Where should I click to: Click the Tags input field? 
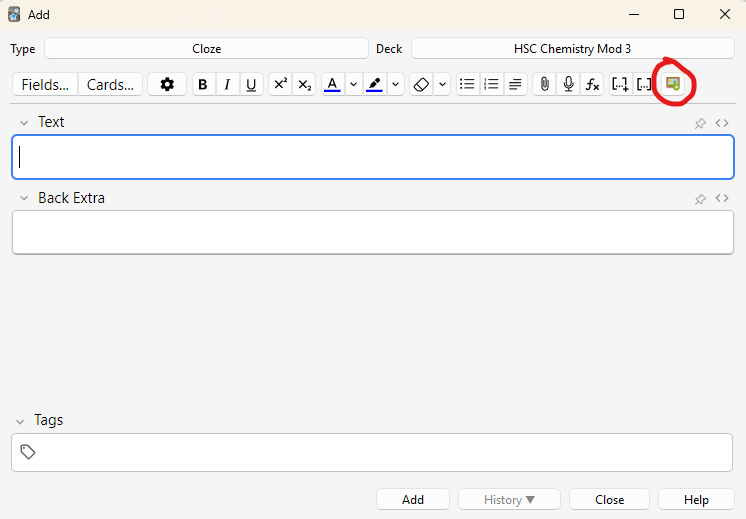(372, 452)
